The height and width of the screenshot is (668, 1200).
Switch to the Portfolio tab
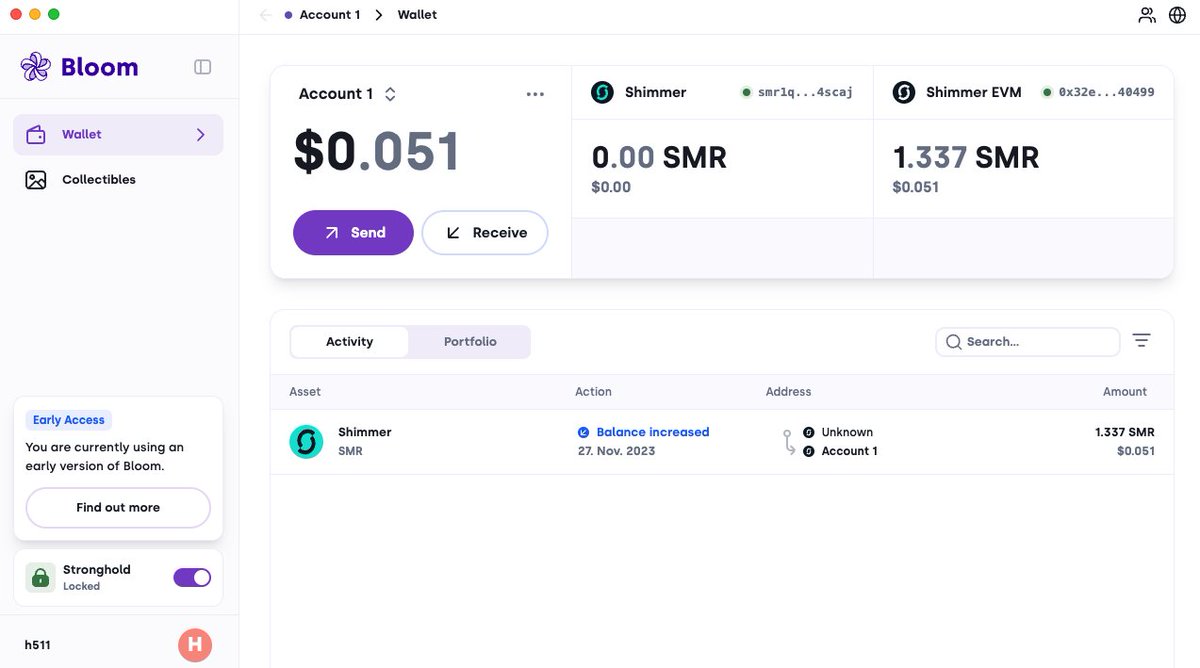[x=470, y=342]
